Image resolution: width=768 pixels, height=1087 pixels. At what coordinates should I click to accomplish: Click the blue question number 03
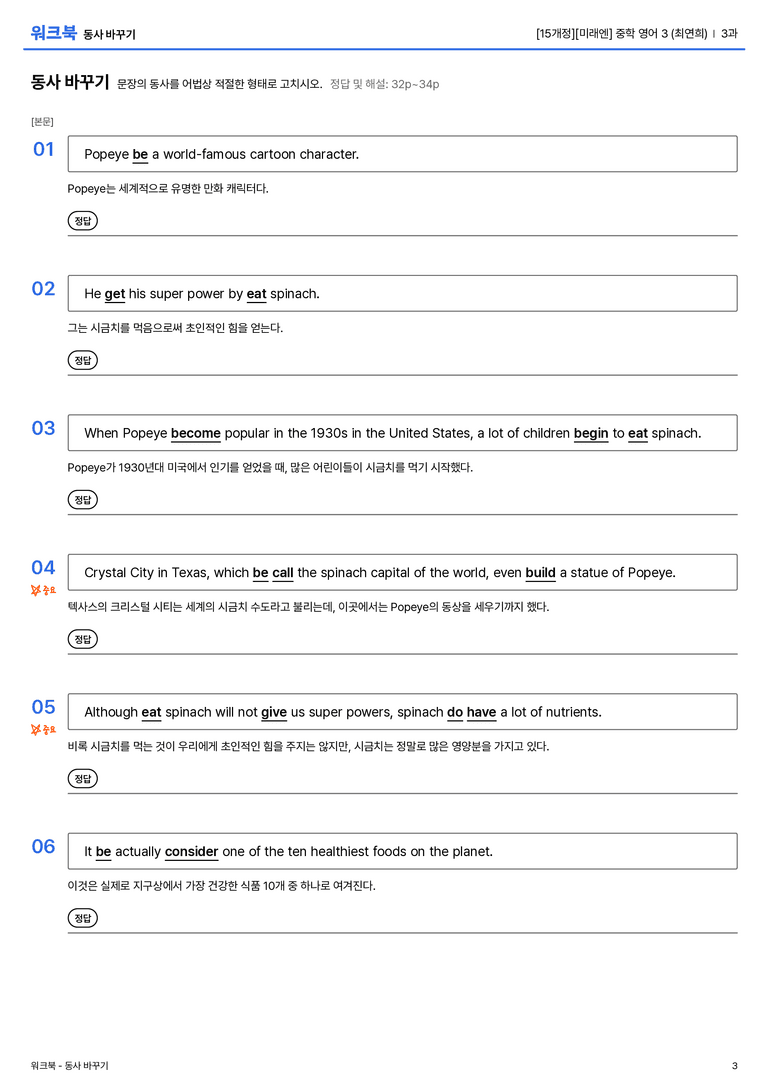[x=43, y=428]
